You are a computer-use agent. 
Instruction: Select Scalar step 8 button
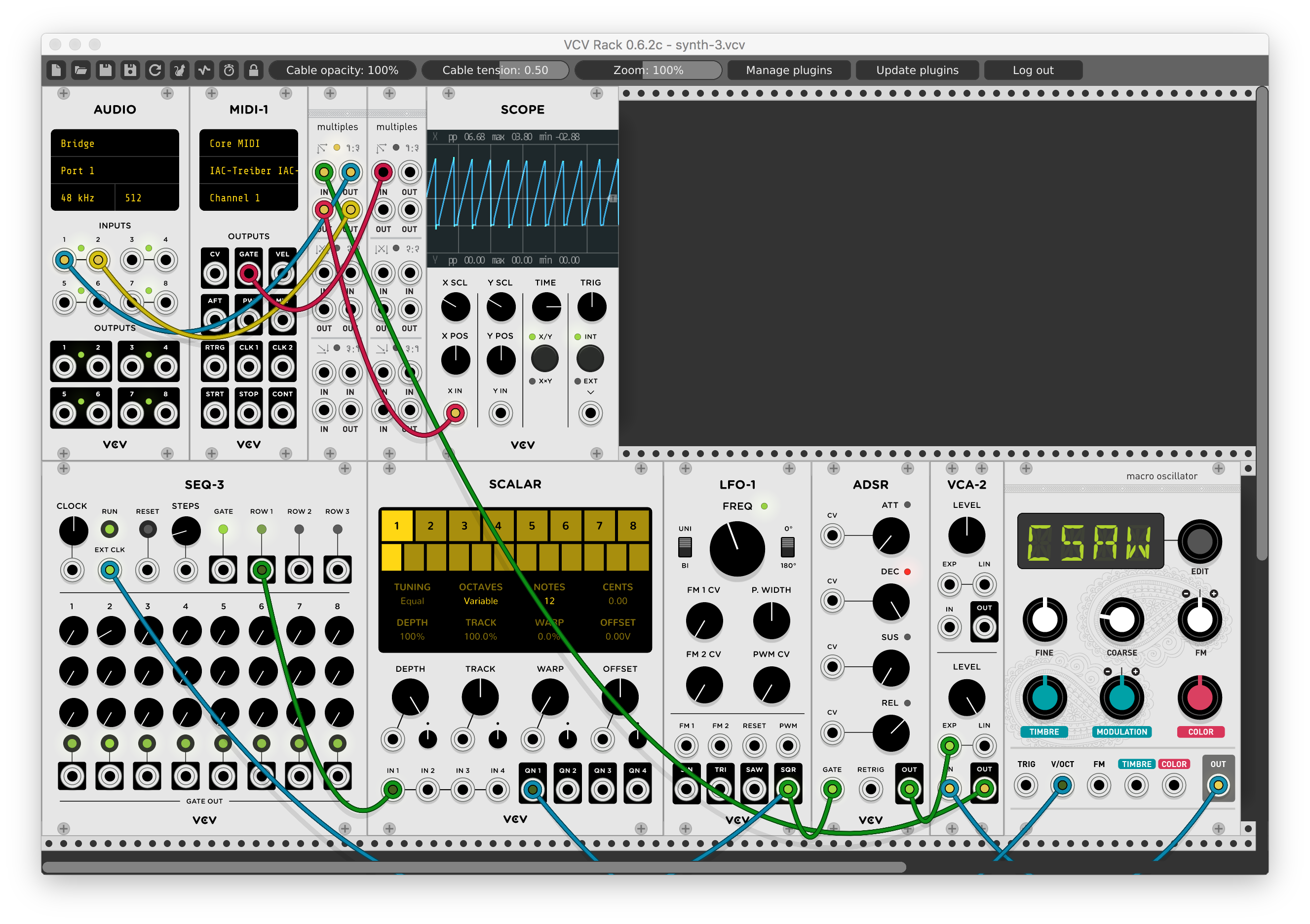[633, 525]
